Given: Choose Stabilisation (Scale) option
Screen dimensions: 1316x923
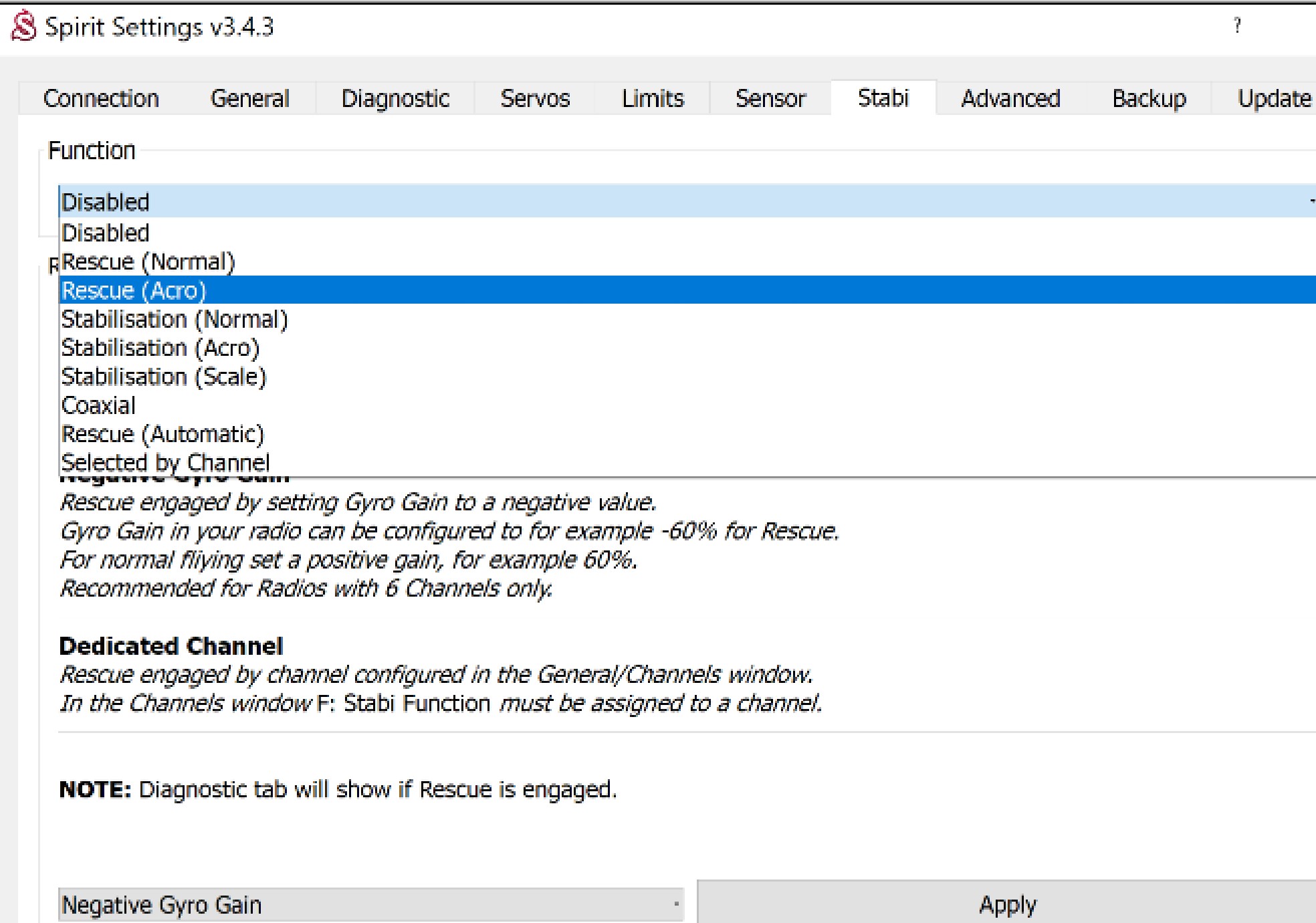Looking at the screenshot, I should tap(163, 377).
